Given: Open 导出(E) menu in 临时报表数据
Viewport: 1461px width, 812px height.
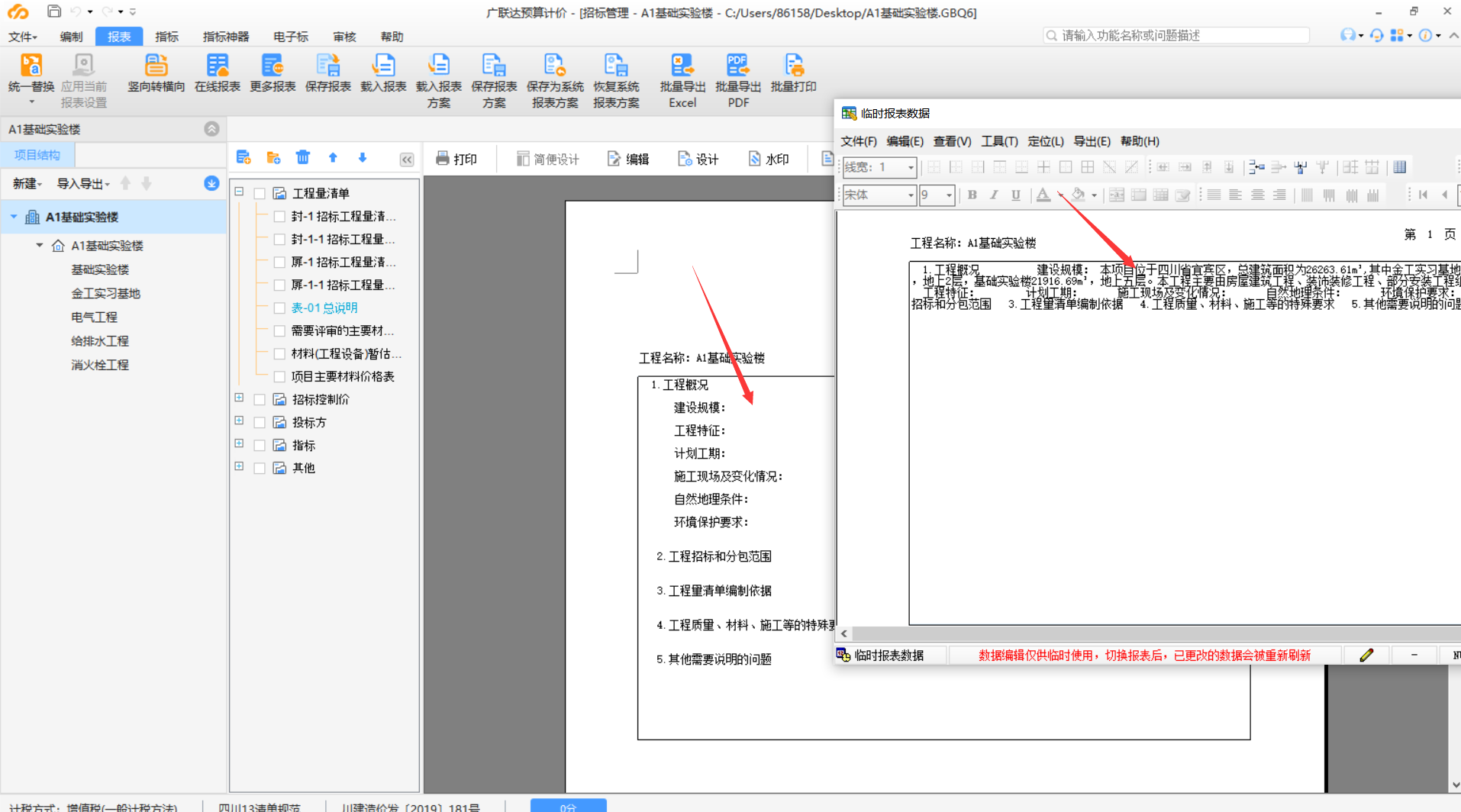Looking at the screenshot, I should pos(1092,141).
